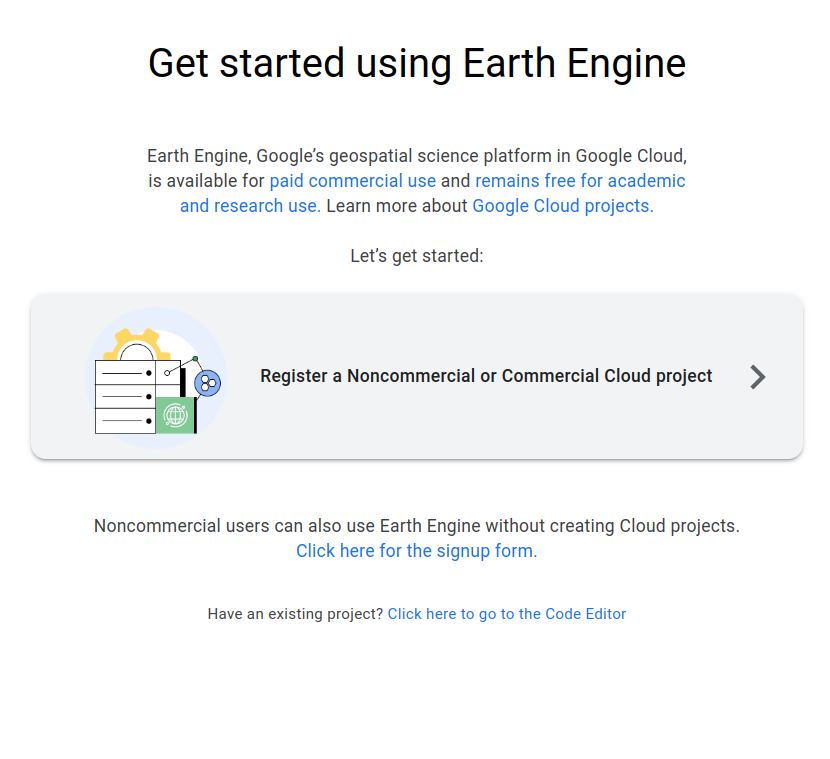The width and height of the screenshot is (830, 759).
Task: Click the small green node dot in illustration
Action: (x=195, y=359)
